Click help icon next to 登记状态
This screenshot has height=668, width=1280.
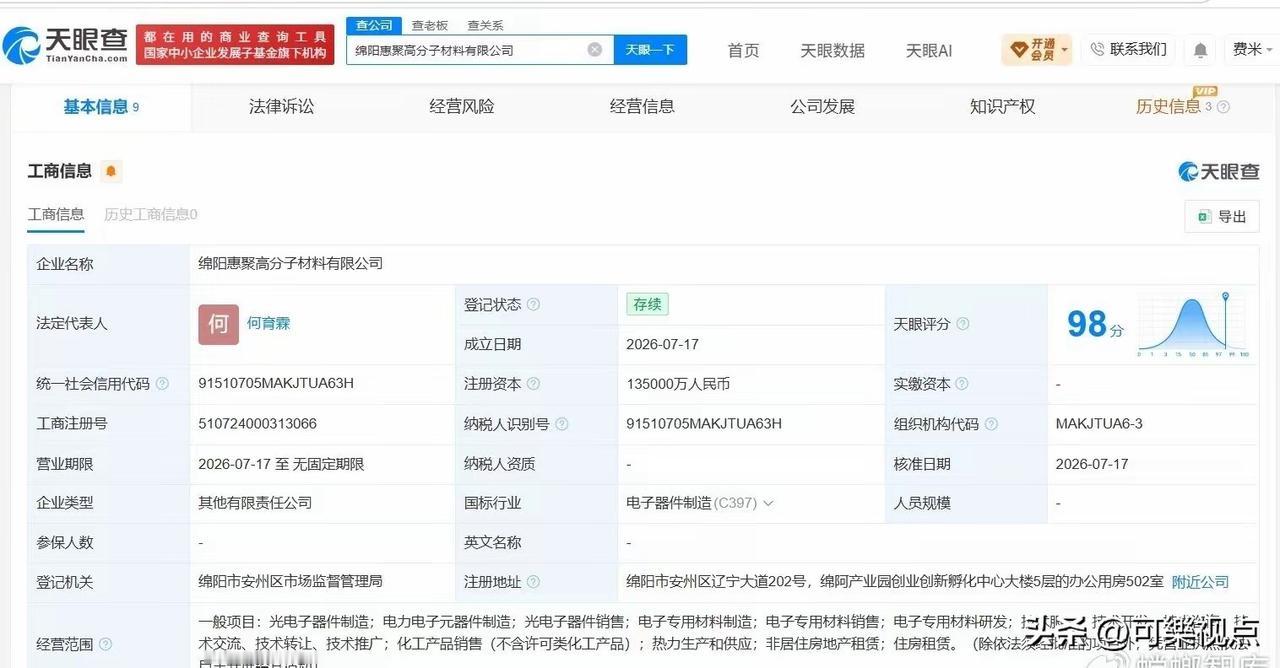pos(534,304)
